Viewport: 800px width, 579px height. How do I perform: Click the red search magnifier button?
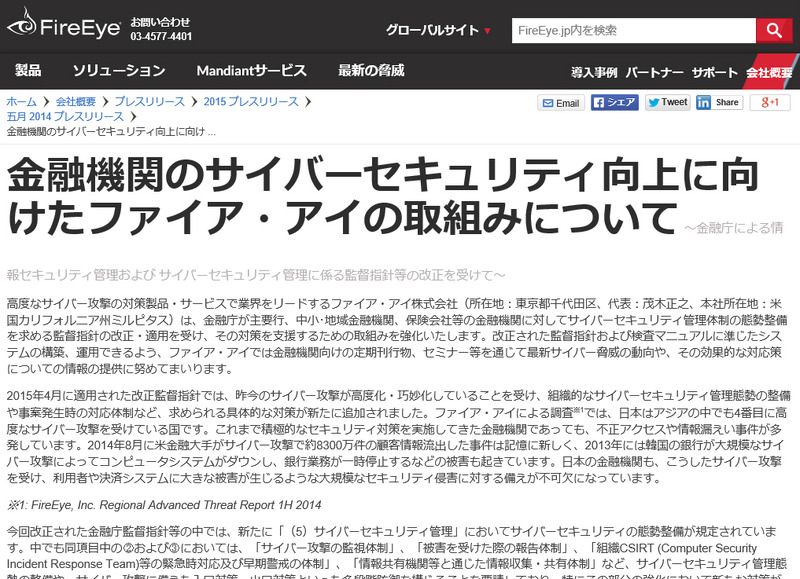point(774,30)
